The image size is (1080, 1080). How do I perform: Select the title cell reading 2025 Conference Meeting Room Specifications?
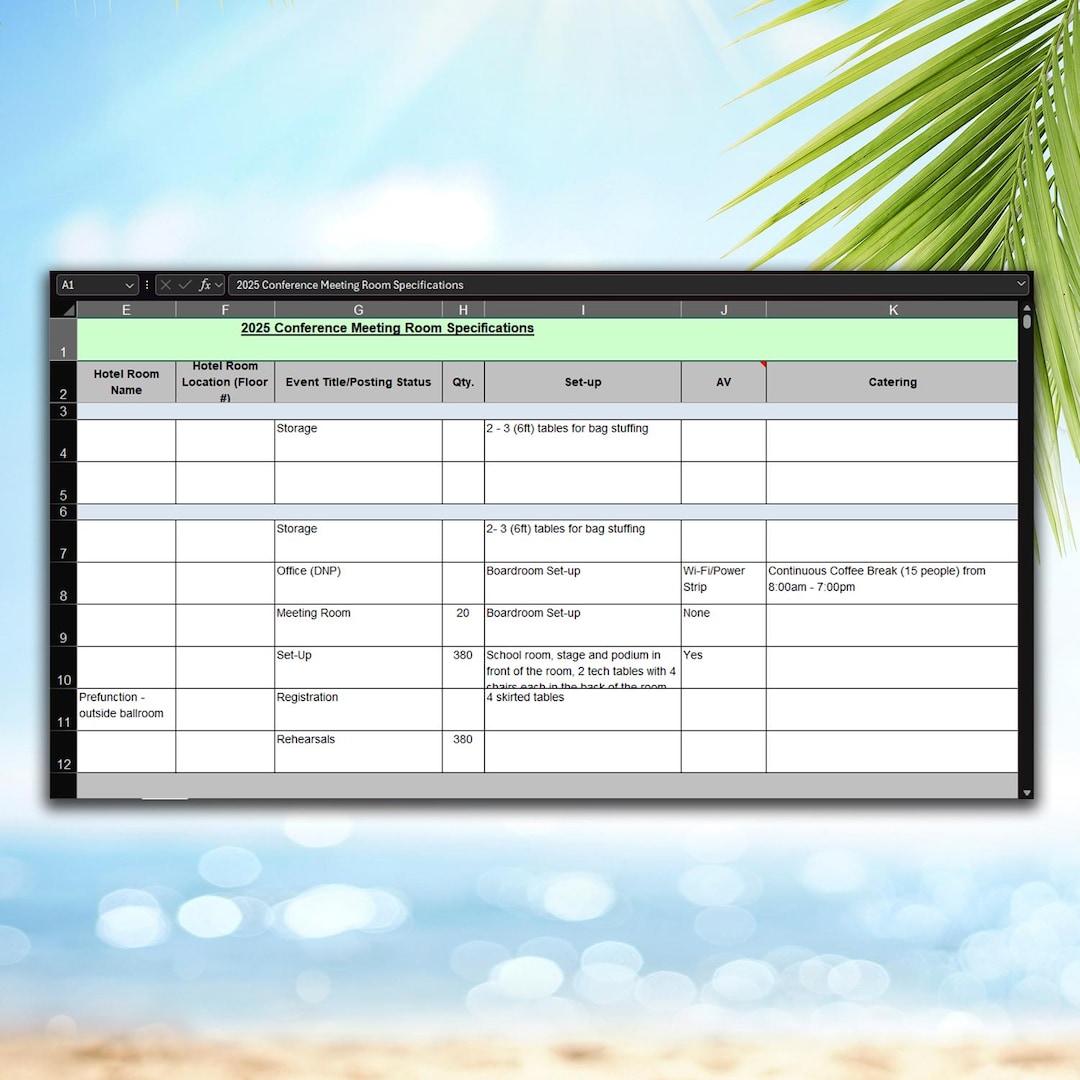387,328
